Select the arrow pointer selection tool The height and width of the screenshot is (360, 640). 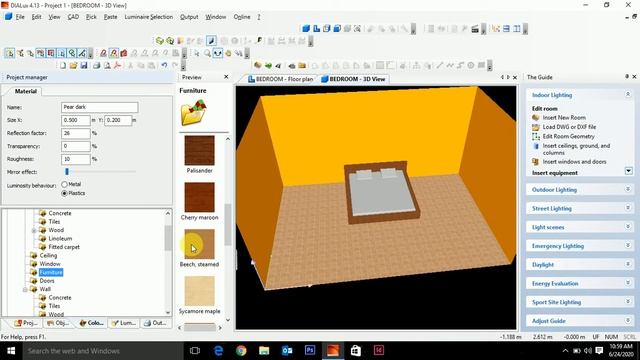pyautogui.click(x=197, y=53)
